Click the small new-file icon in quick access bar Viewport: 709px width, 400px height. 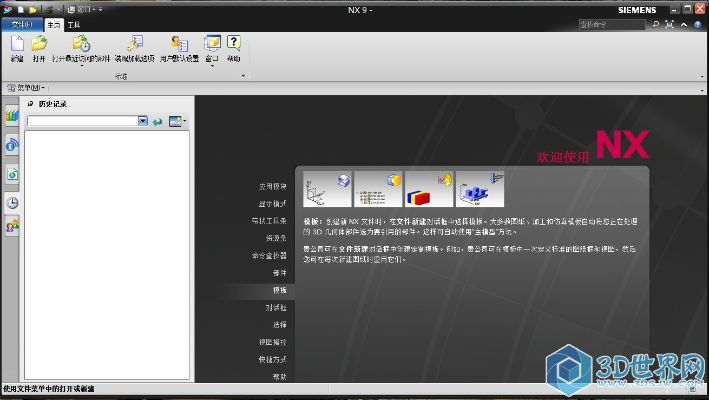(x=21, y=9)
